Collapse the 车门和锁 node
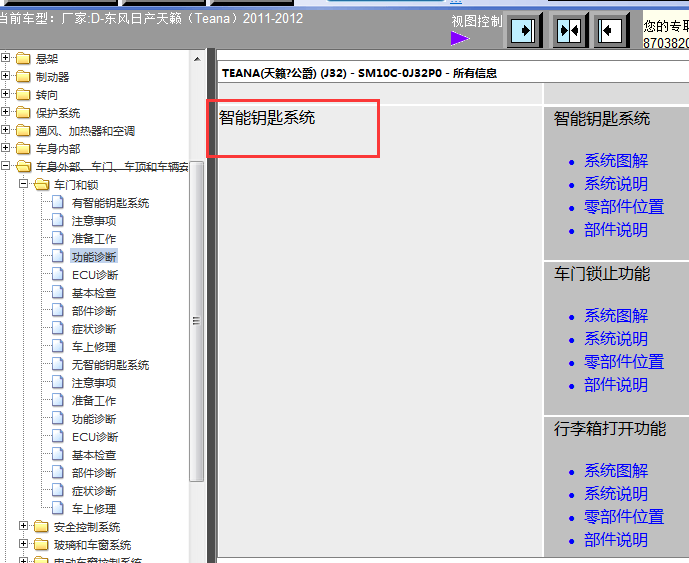 click(x=23, y=184)
